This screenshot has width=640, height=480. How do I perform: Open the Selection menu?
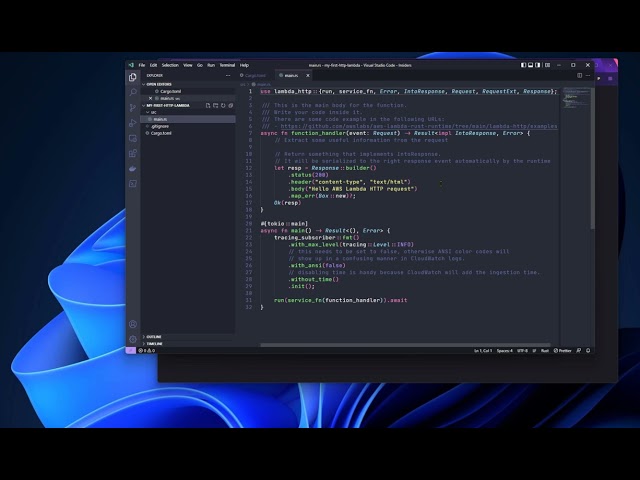click(170, 65)
